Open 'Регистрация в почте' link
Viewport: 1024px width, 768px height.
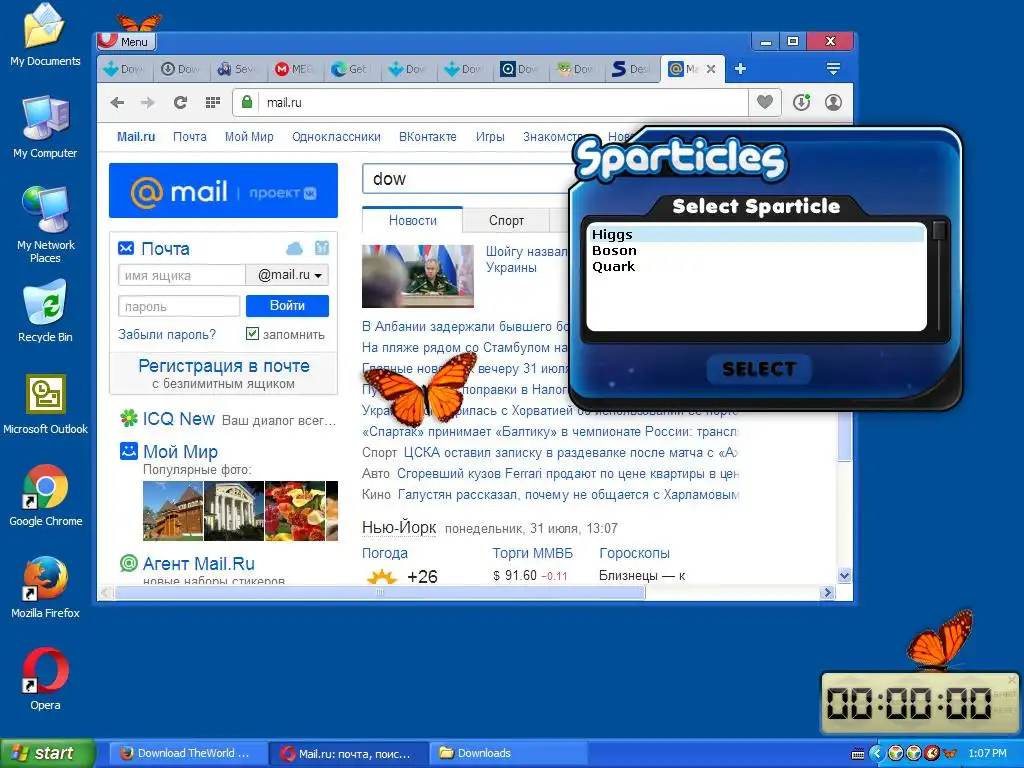click(x=223, y=366)
